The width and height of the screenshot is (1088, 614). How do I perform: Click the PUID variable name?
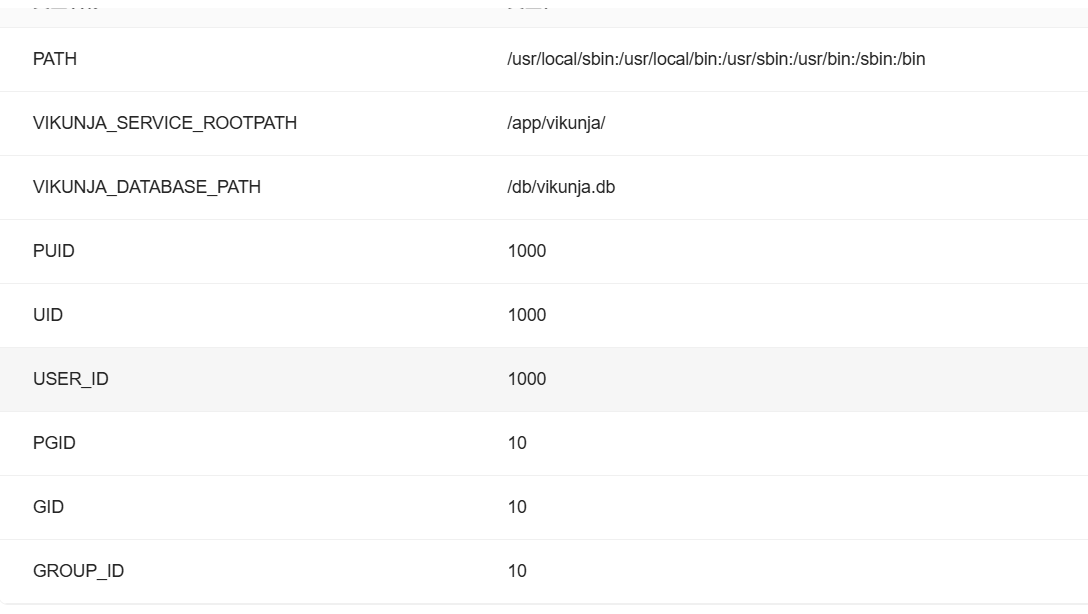tap(54, 251)
